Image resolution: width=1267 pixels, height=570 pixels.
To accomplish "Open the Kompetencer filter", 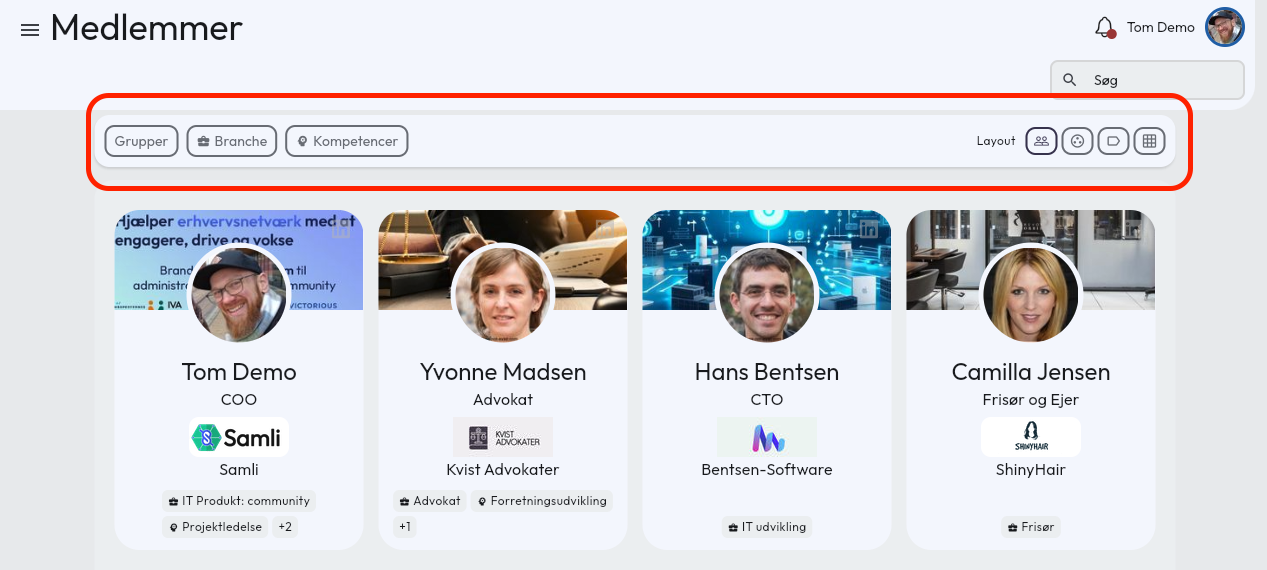I will (x=347, y=141).
